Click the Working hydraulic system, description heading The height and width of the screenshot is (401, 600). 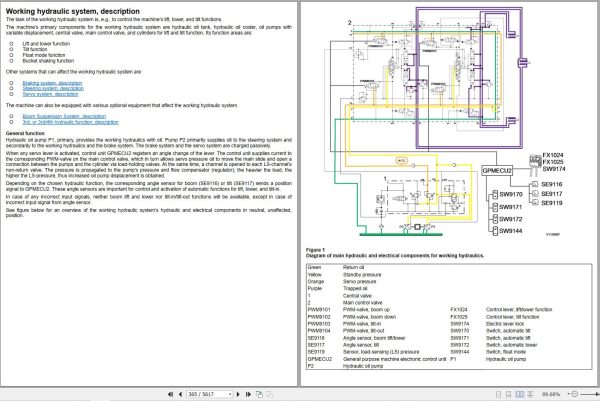[73, 11]
